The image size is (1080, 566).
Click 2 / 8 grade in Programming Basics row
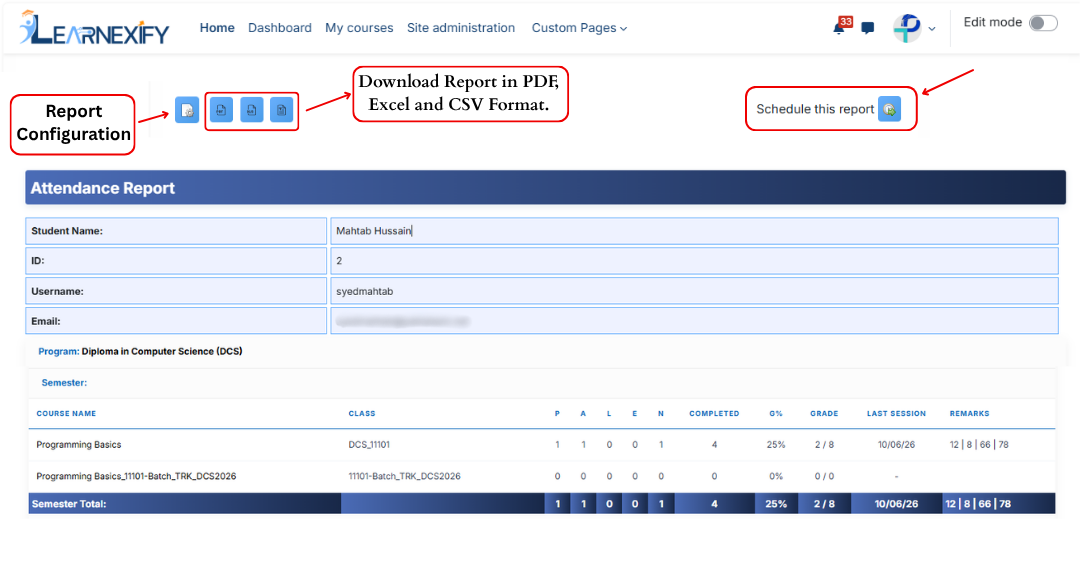point(824,445)
